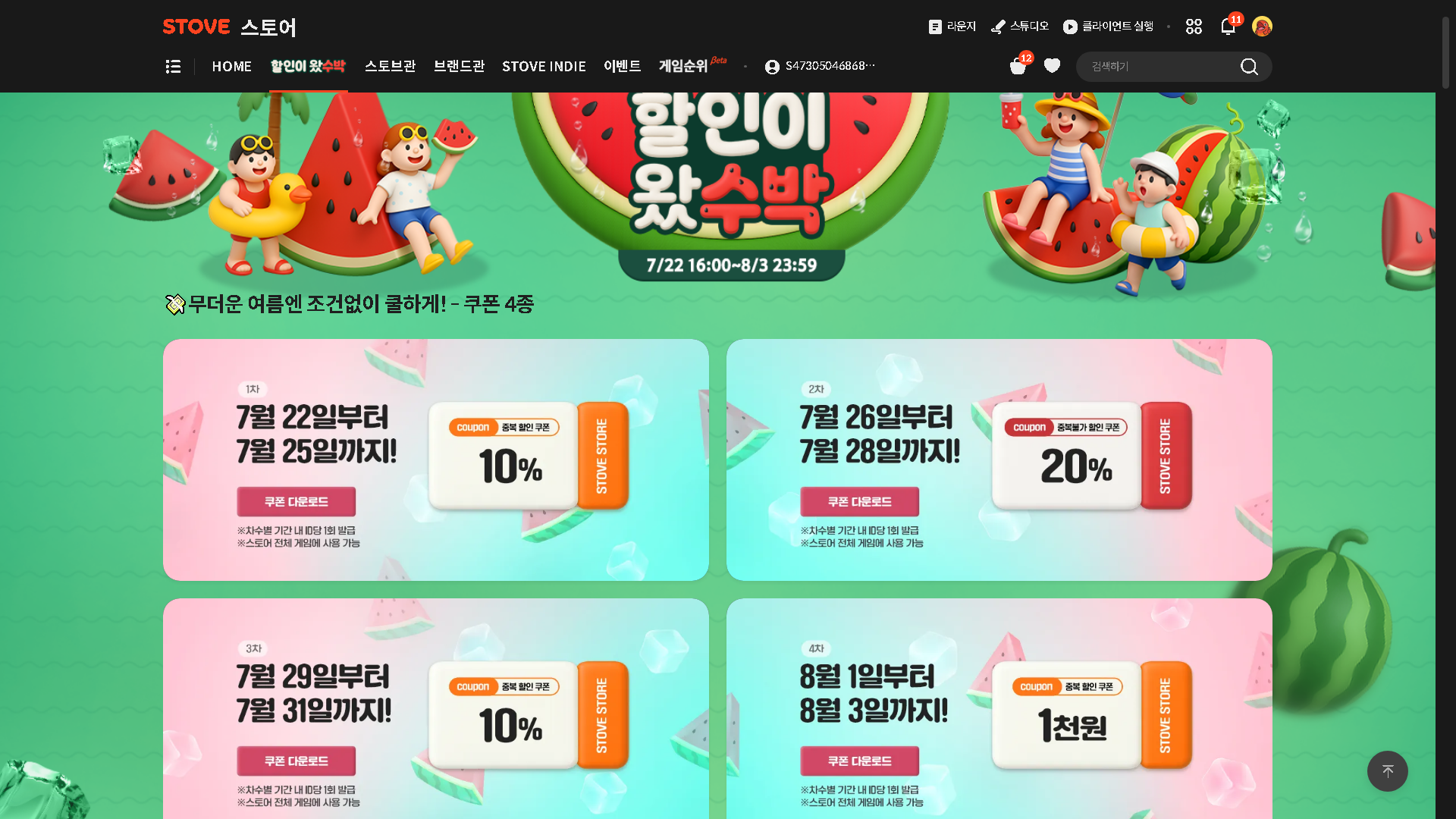Open the 이벤트 menu item
Viewport: 1456px width, 819px height.
click(622, 67)
